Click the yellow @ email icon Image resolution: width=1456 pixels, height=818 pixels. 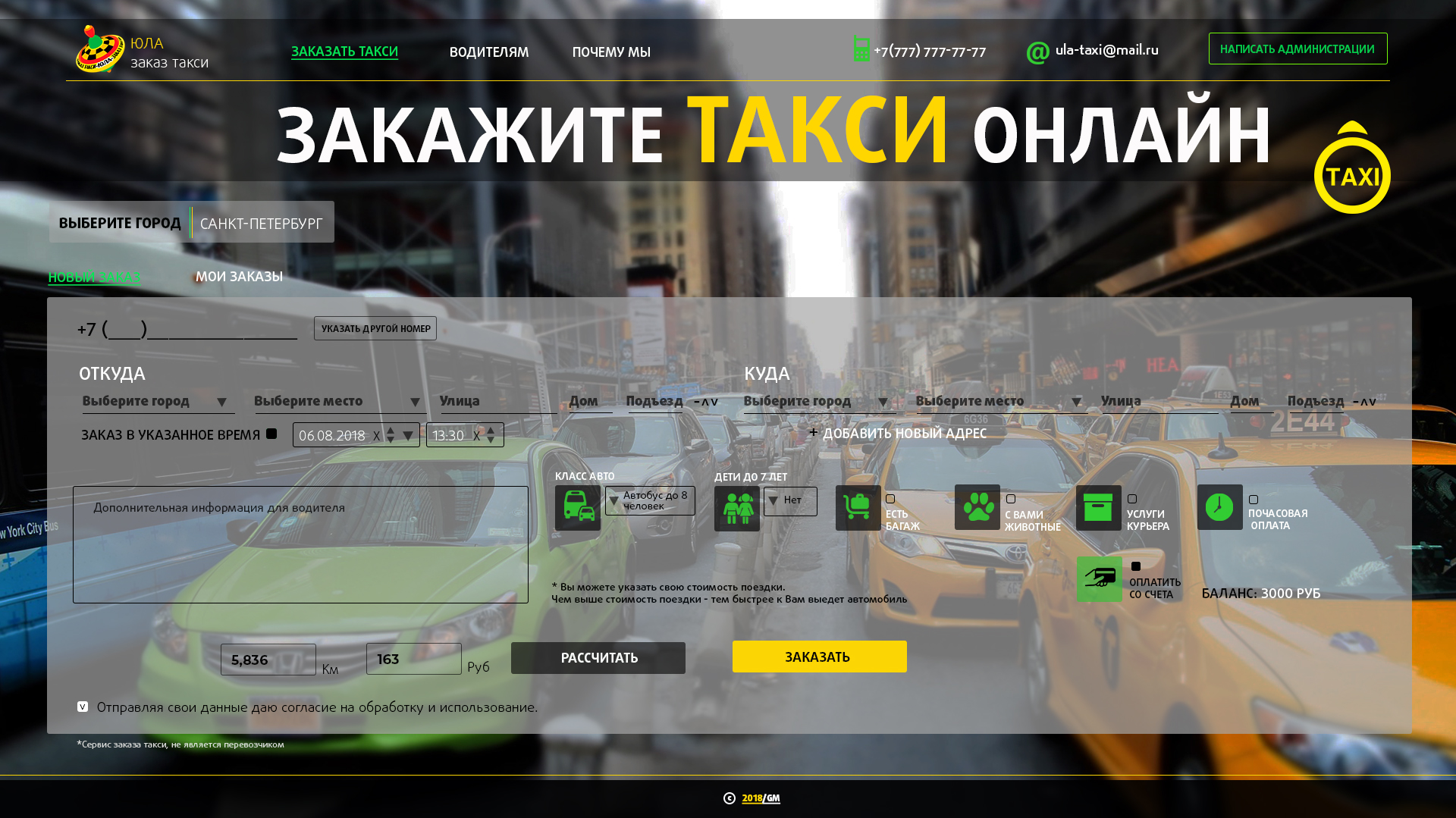coord(1038,52)
